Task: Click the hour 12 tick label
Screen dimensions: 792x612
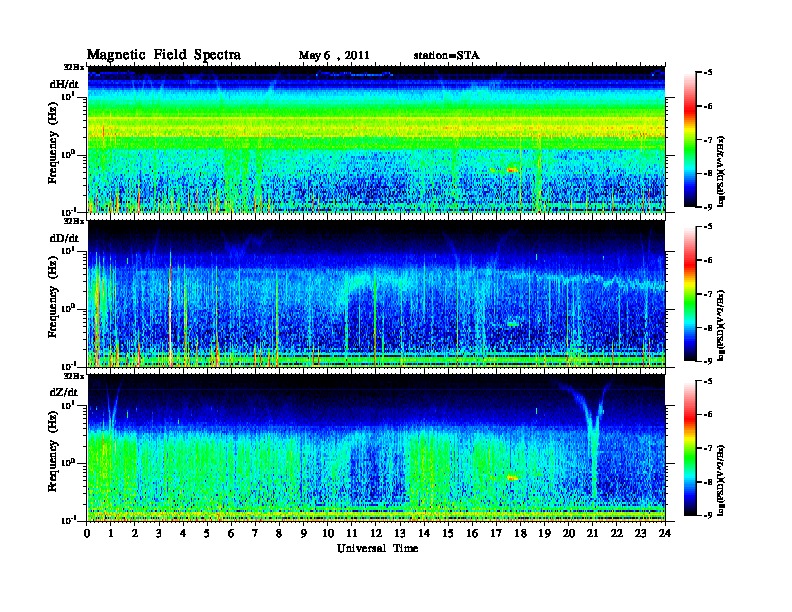Action: 375,534
